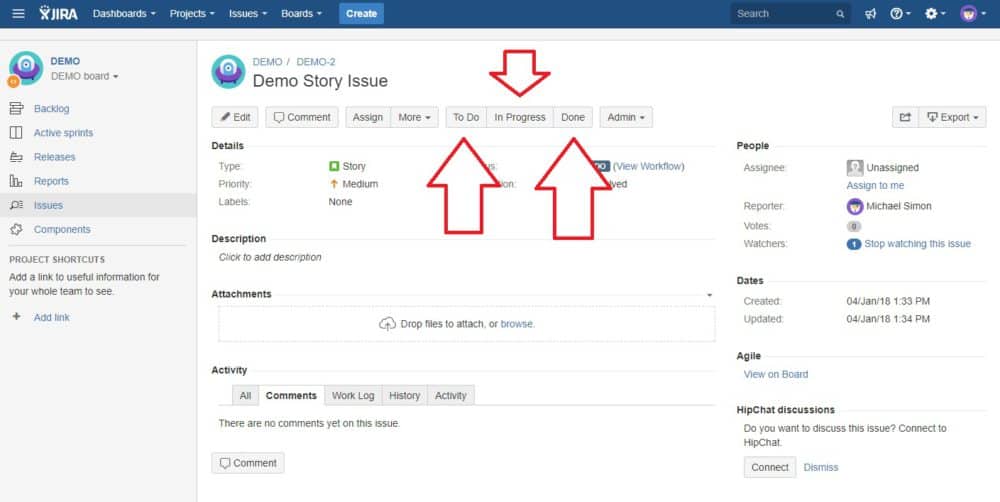
Task: Transition issue to To Do
Action: (x=466, y=117)
